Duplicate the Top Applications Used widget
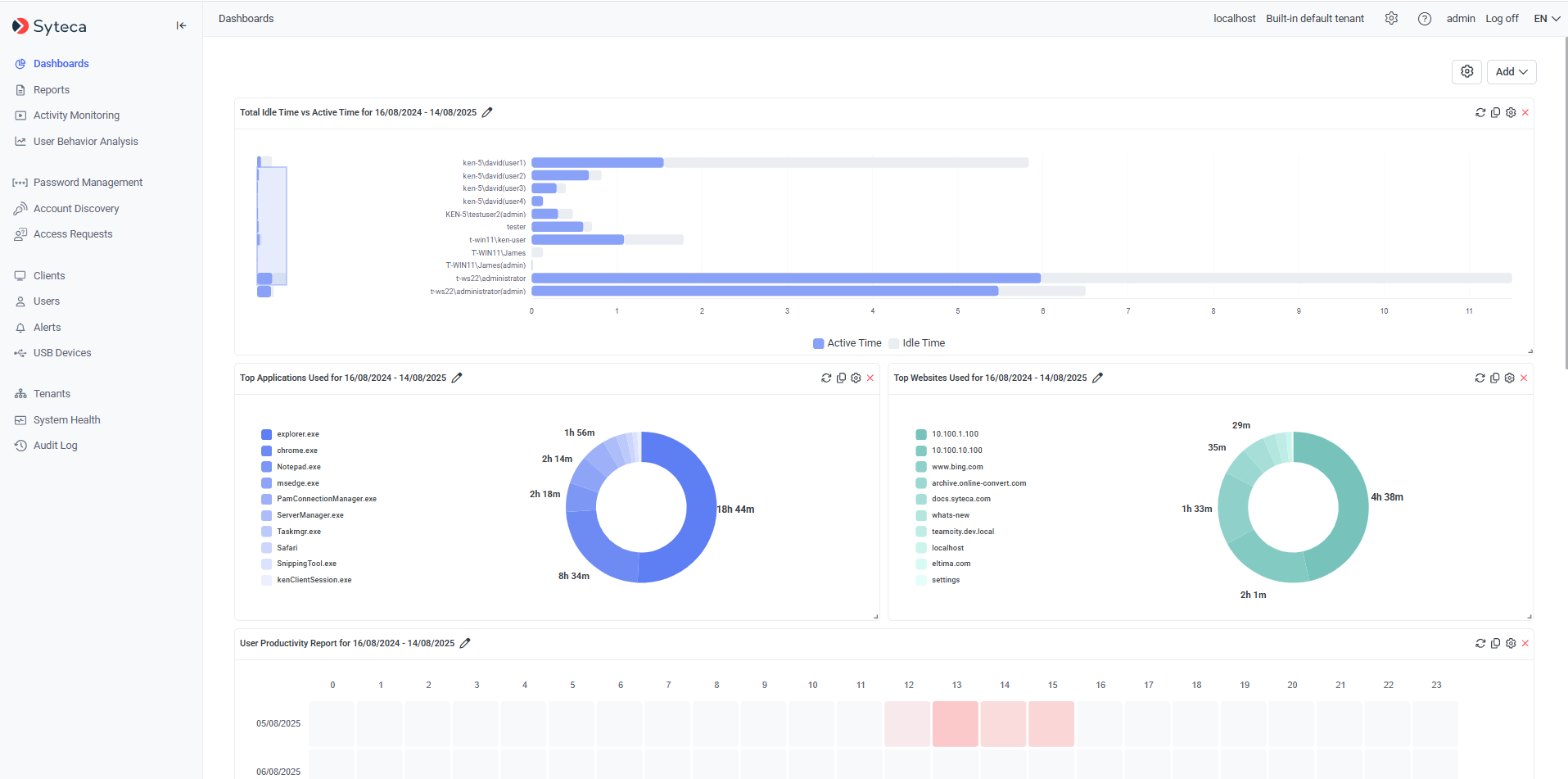This screenshot has width=1568, height=779. click(841, 378)
